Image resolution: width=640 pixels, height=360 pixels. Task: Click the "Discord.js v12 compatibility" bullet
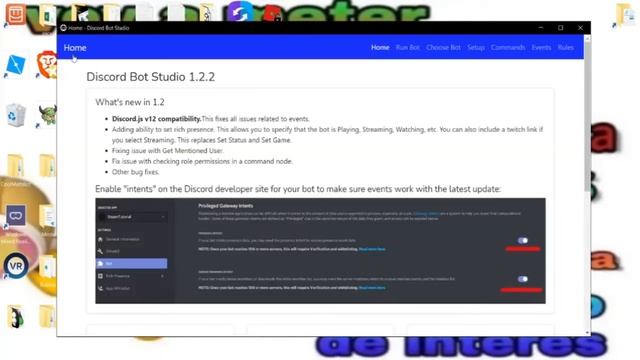[x=211, y=119]
